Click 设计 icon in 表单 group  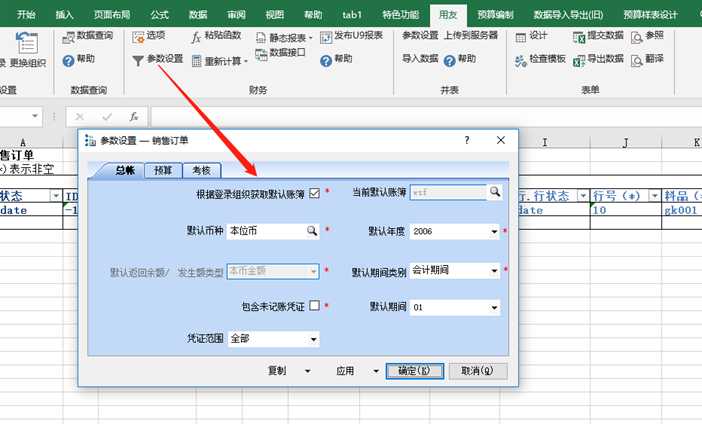[x=521, y=38]
